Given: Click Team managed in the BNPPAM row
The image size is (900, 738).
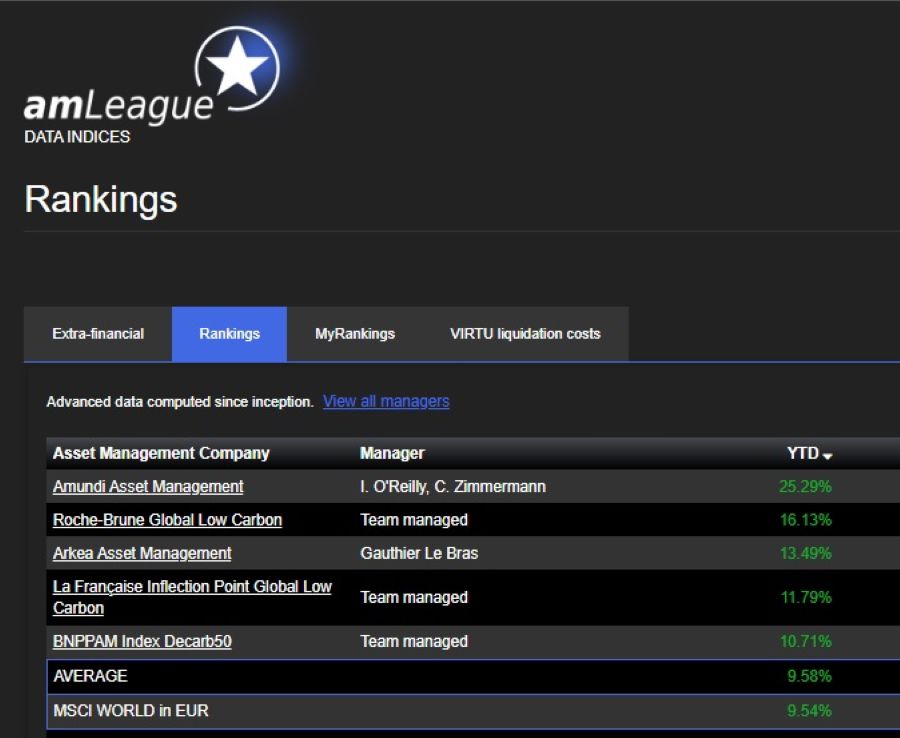Looking at the screenshot, I should pos(414,641).
